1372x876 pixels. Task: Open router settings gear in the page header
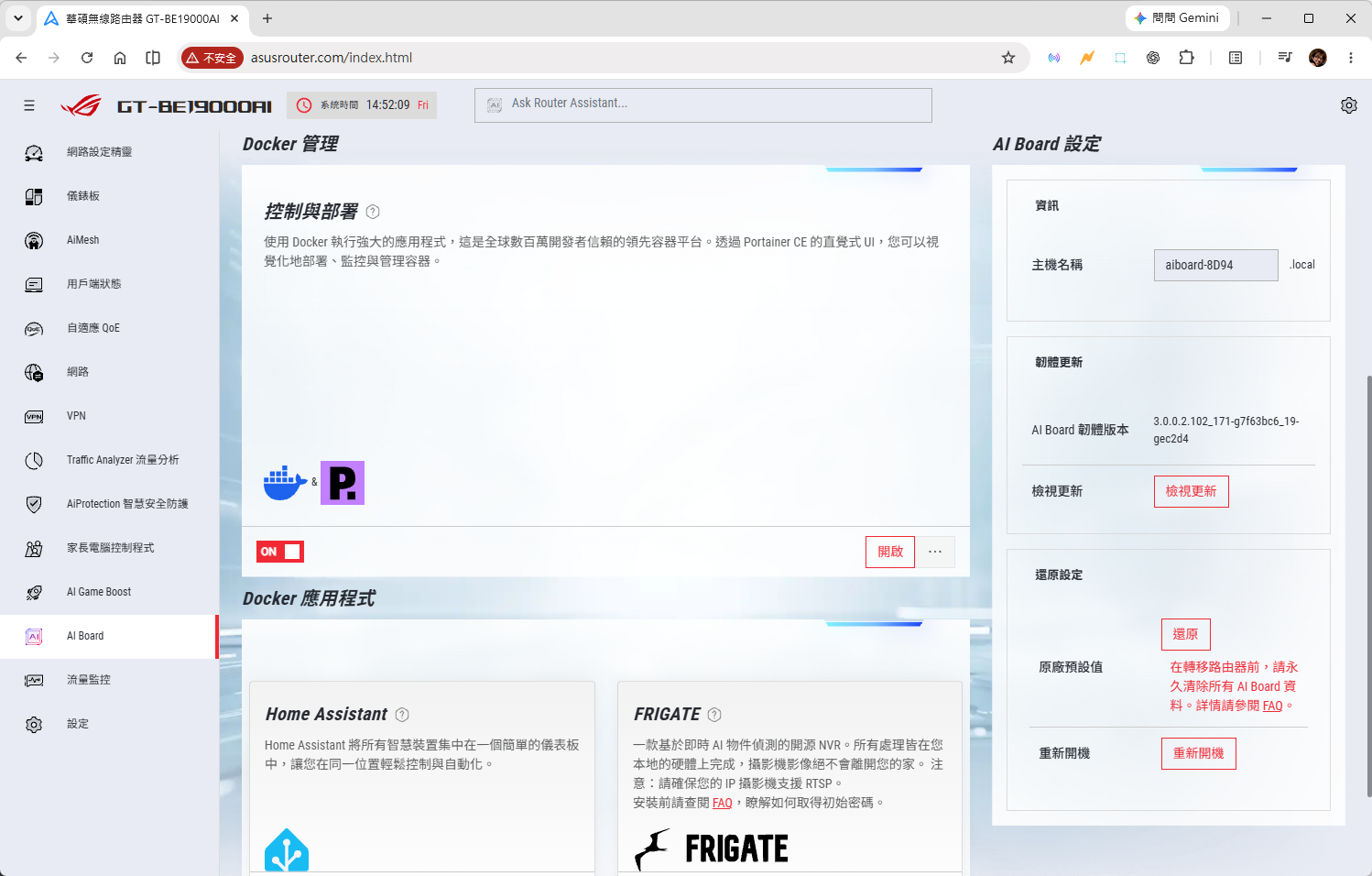coord(1349,105)
